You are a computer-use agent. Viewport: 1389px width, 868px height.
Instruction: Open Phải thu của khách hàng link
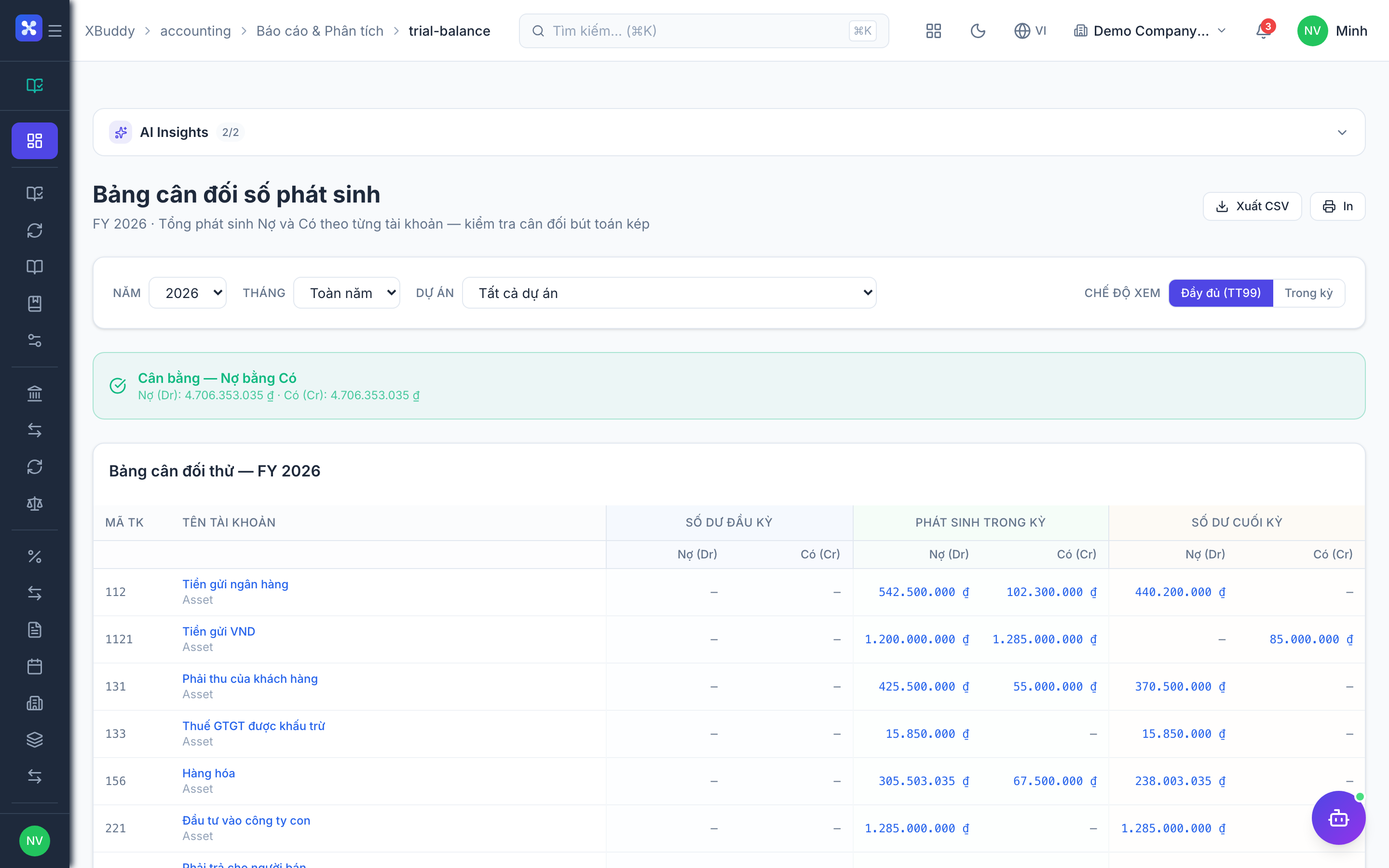click(x=250, y=678)
